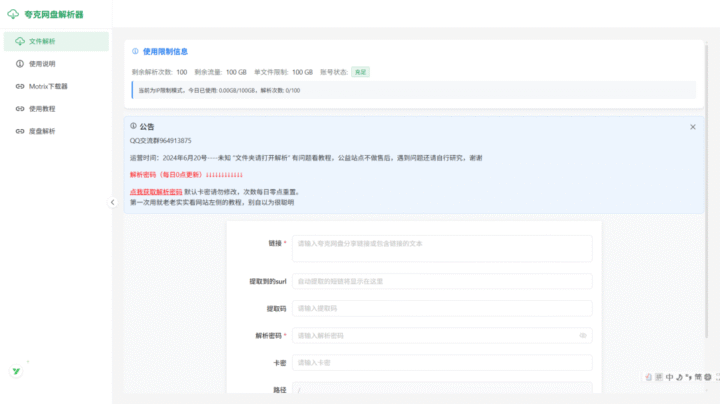720x404 pixels.
Task: Click the green Vue logo floating button
Action: tap(17, 371)
